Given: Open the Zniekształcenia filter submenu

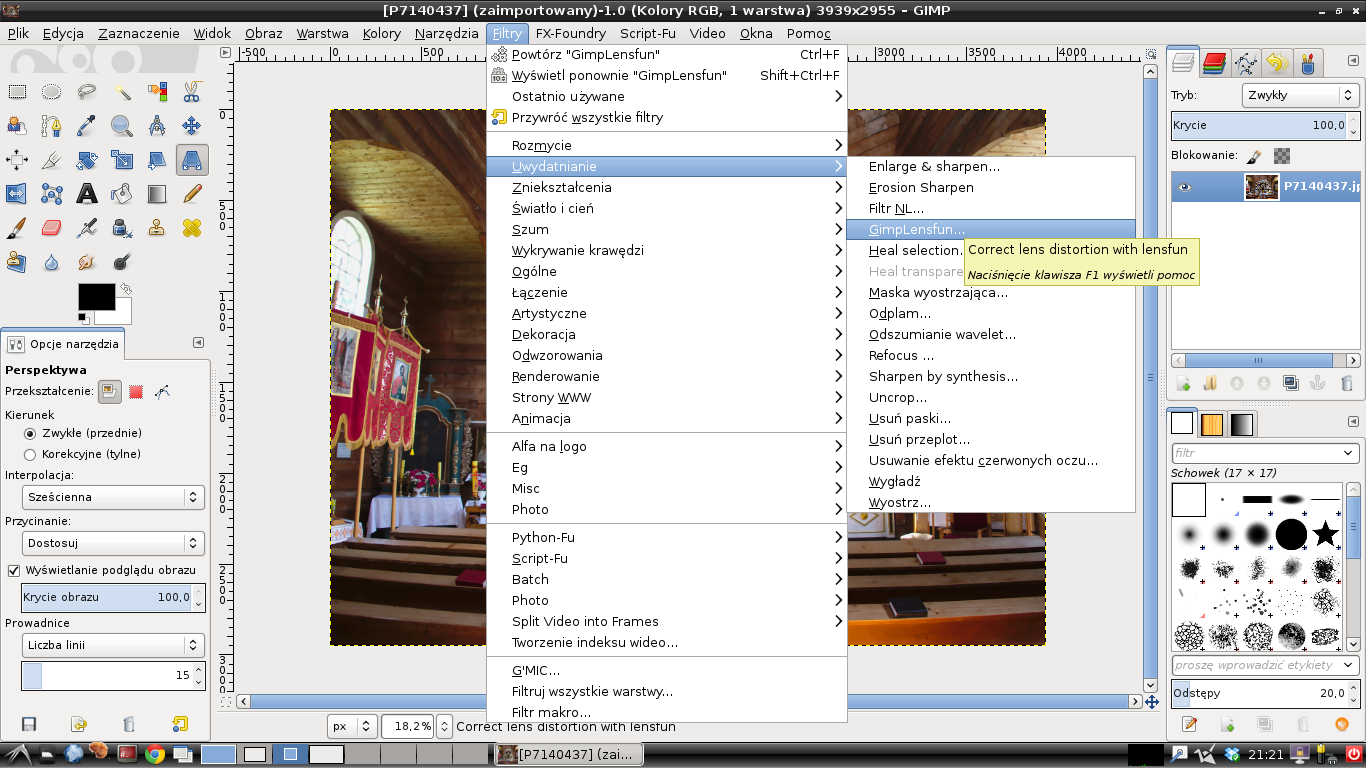Looking at the screenshot, I should (561, 188).
